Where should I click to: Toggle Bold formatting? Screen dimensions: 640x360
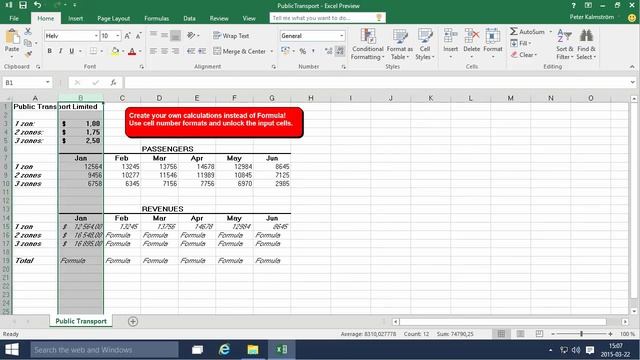50,51
